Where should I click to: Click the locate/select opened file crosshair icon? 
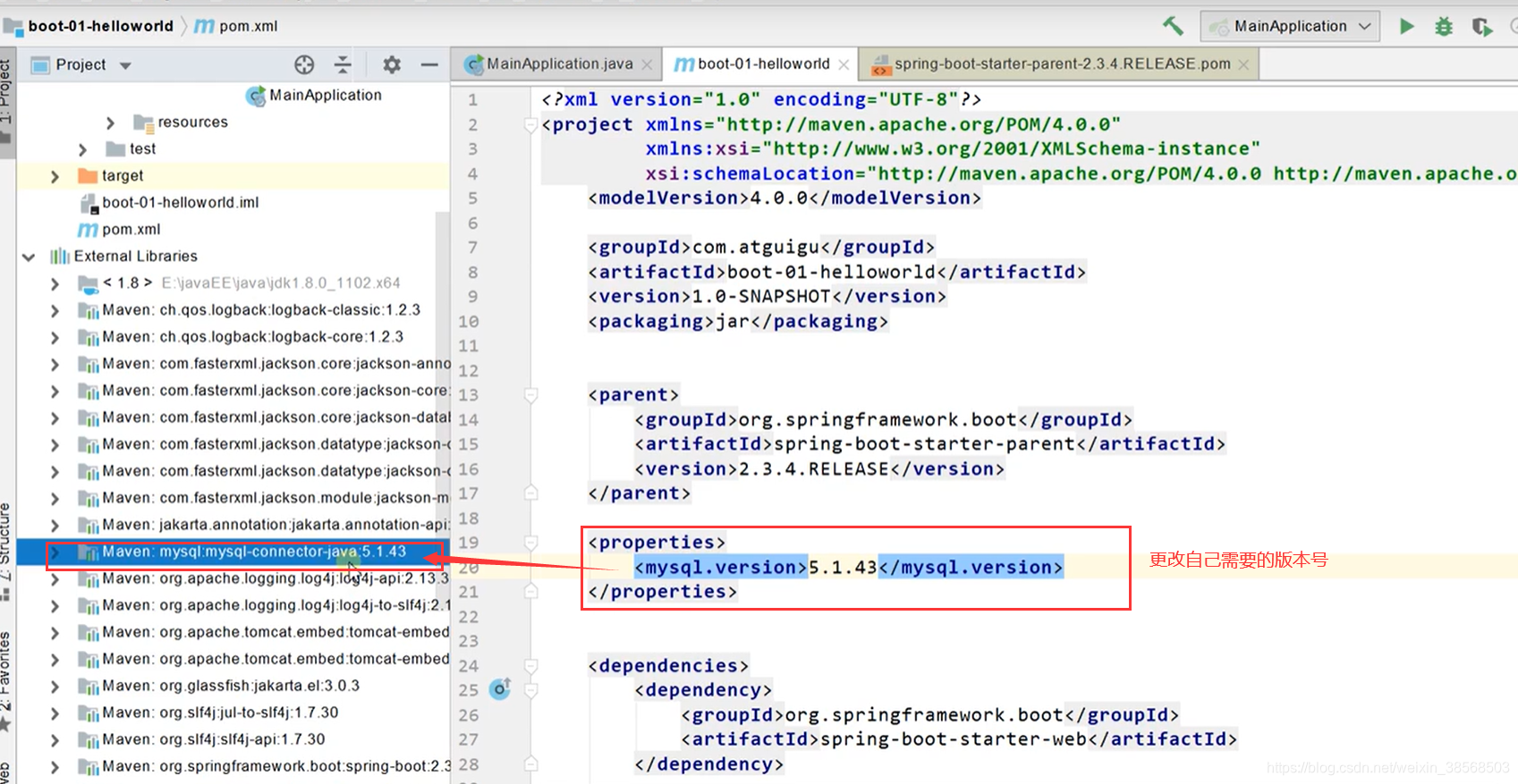304,64
